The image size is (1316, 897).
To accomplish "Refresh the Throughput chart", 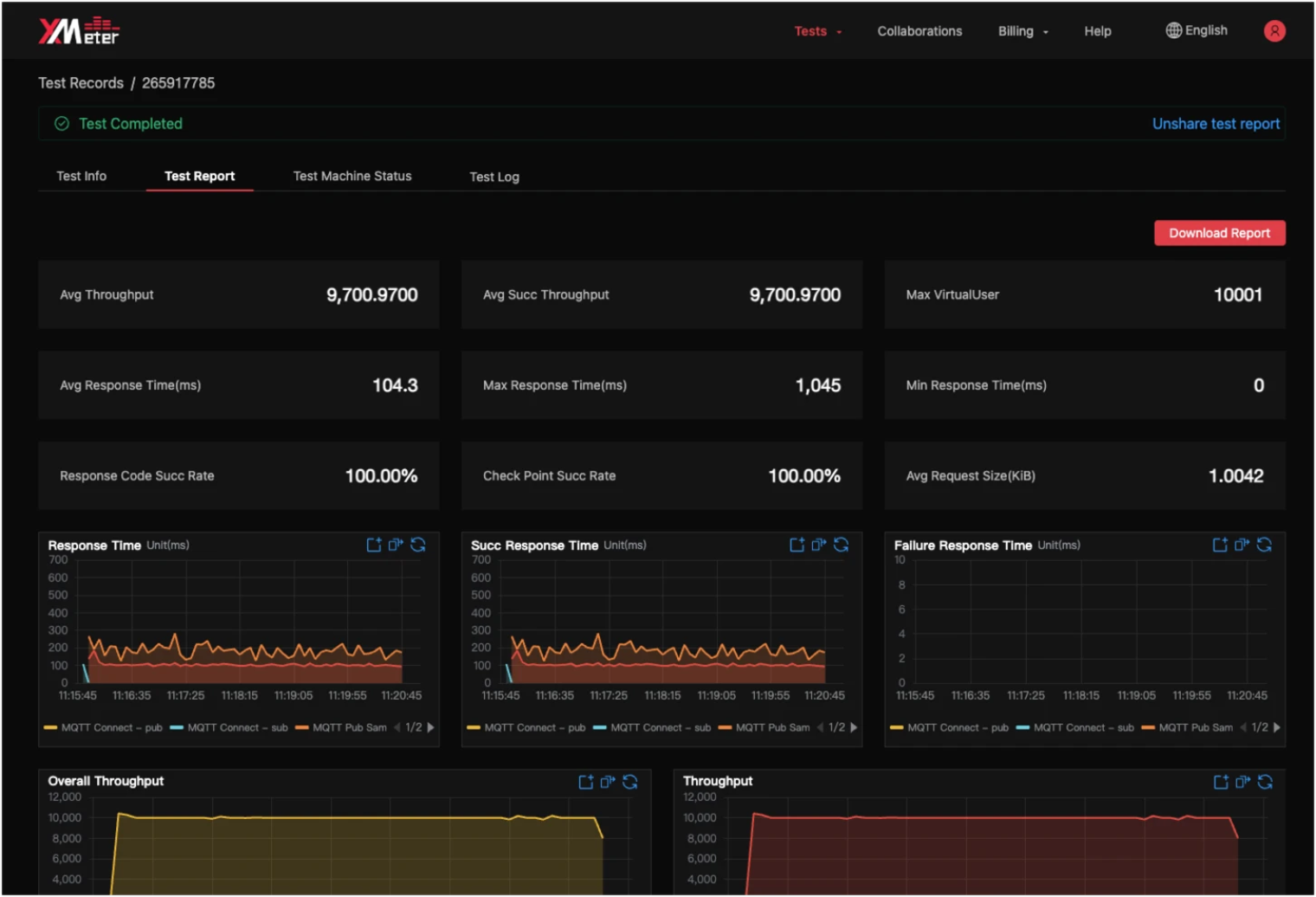I will (1265, 782).
